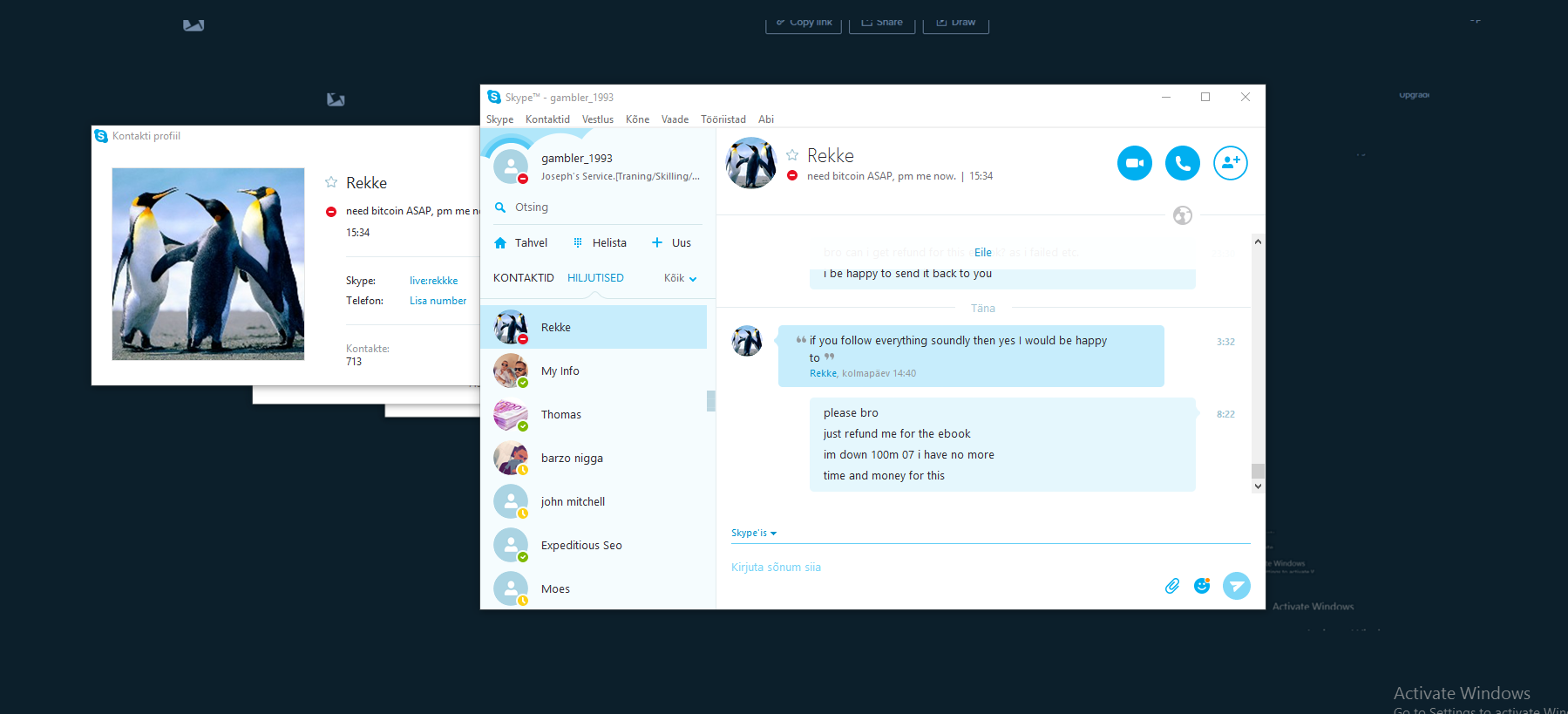The width and height of the screenshot is (1568, 714).
Task: Open the Vaade menu
Action: point(675,119)
